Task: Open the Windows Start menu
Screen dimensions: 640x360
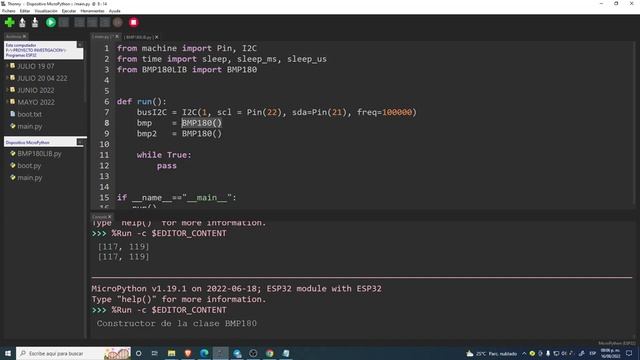Action: tap(8, 353)
